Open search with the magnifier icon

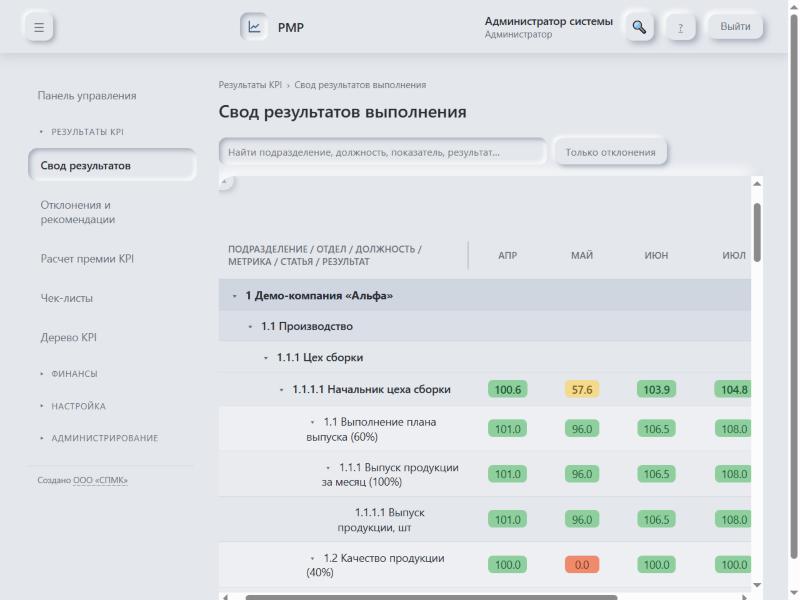click(x=639, y=27)
